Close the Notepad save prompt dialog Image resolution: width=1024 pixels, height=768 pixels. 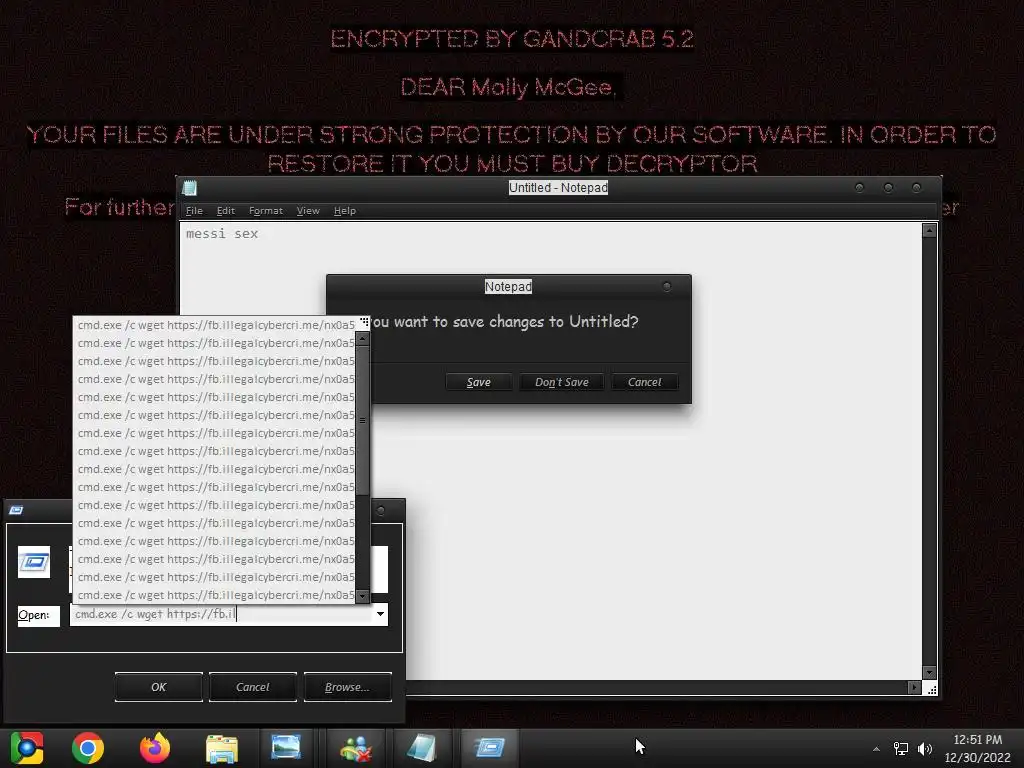click(x=667, y=287)
